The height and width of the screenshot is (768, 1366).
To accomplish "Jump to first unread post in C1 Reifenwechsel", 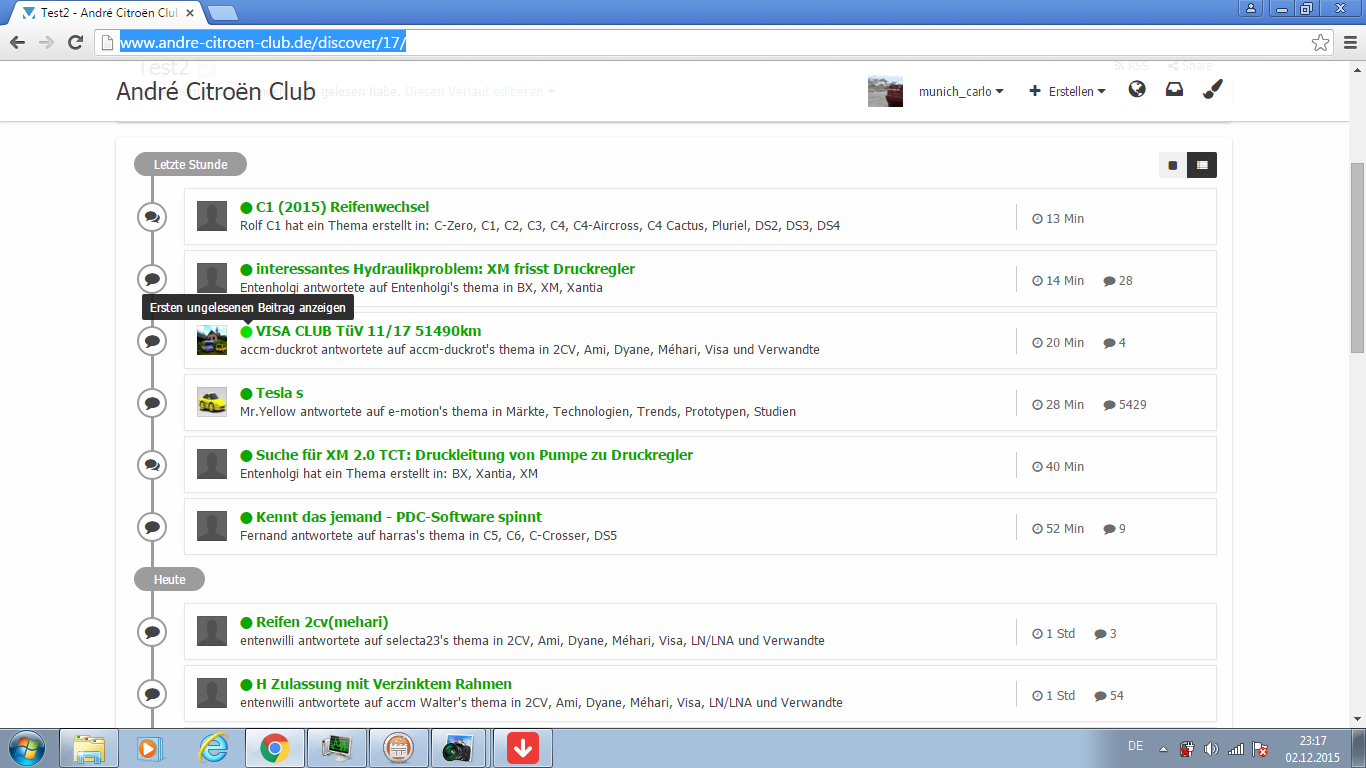I will point(246,208).
